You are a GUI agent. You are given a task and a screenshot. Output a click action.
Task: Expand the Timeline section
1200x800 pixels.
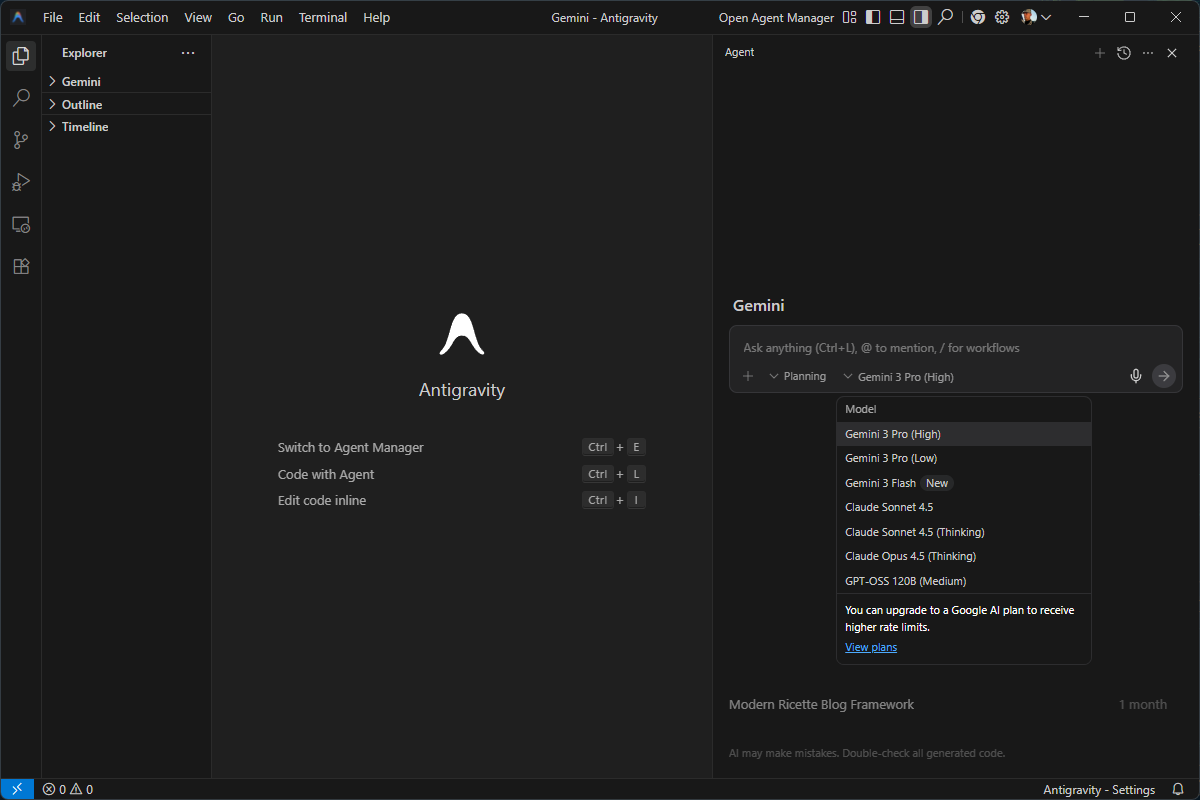(x=127, y=127)
